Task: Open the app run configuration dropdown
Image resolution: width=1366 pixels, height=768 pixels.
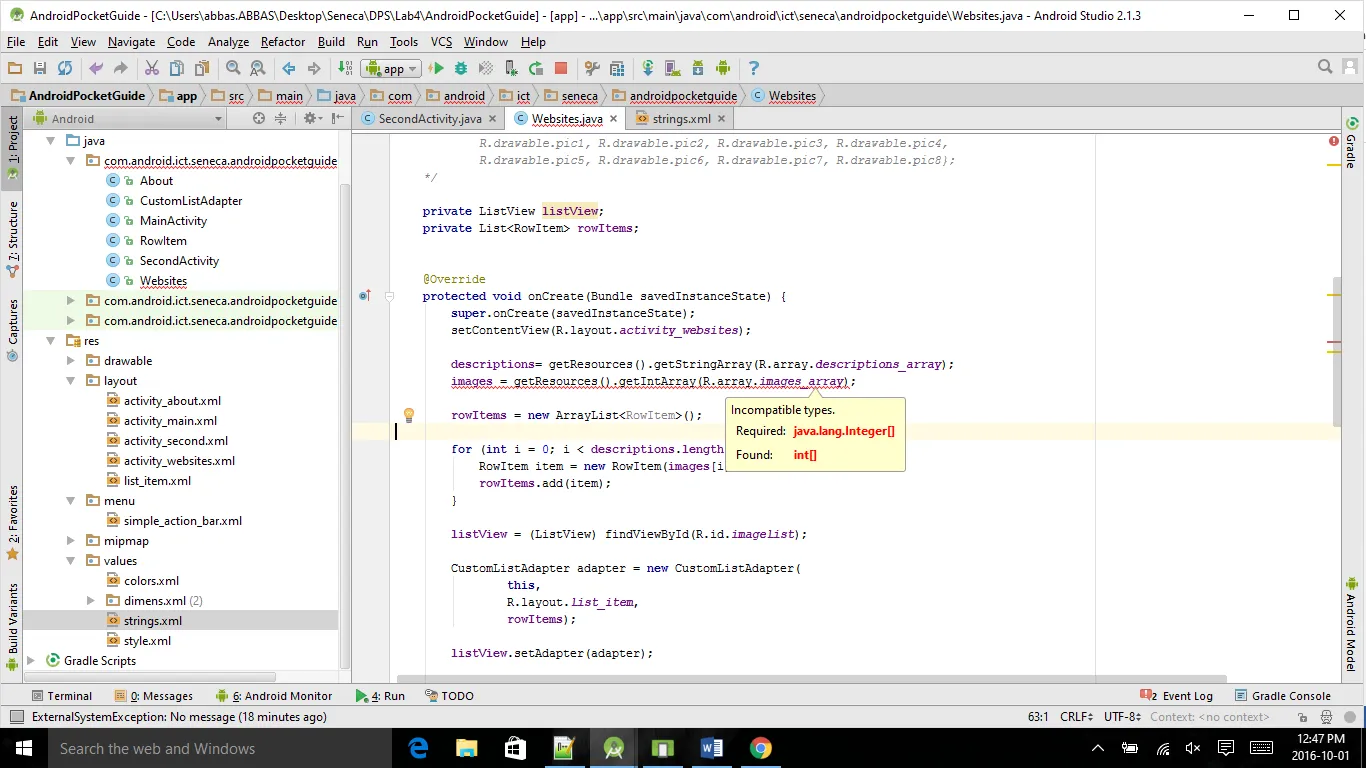Action: 392,68
